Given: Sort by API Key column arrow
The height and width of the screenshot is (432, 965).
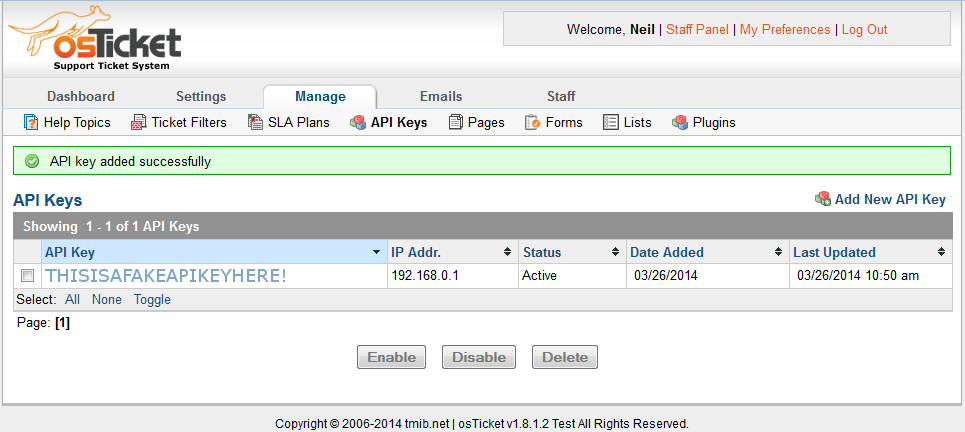Looking at the screenshot, I should click(x=377, y=252).
